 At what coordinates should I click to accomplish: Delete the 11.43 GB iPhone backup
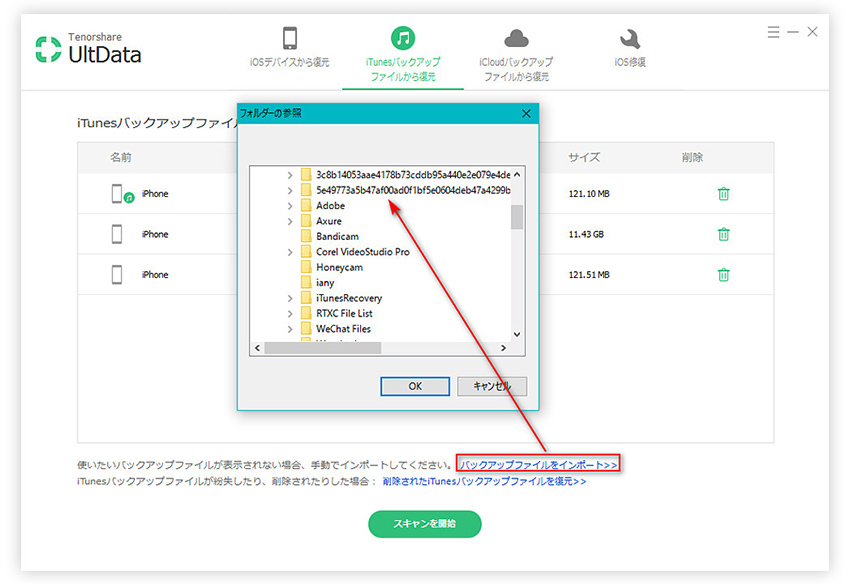point(723,234)
